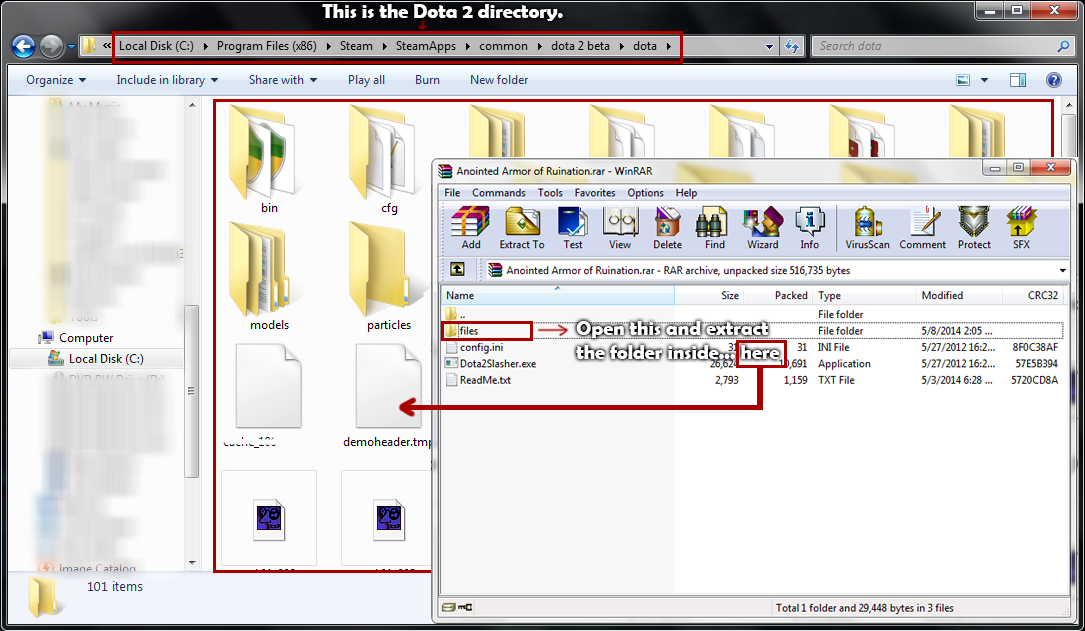The height and width of the screenshot is (631, 1085).
Task: Click the navigation pane scrollbar thumb
Action: pyautogui.click(x=192, y=391)
